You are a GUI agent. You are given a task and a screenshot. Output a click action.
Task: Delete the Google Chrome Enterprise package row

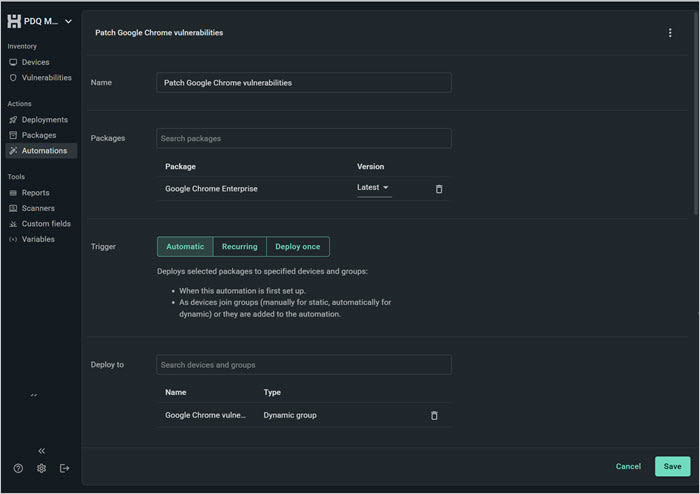(439, 189)
